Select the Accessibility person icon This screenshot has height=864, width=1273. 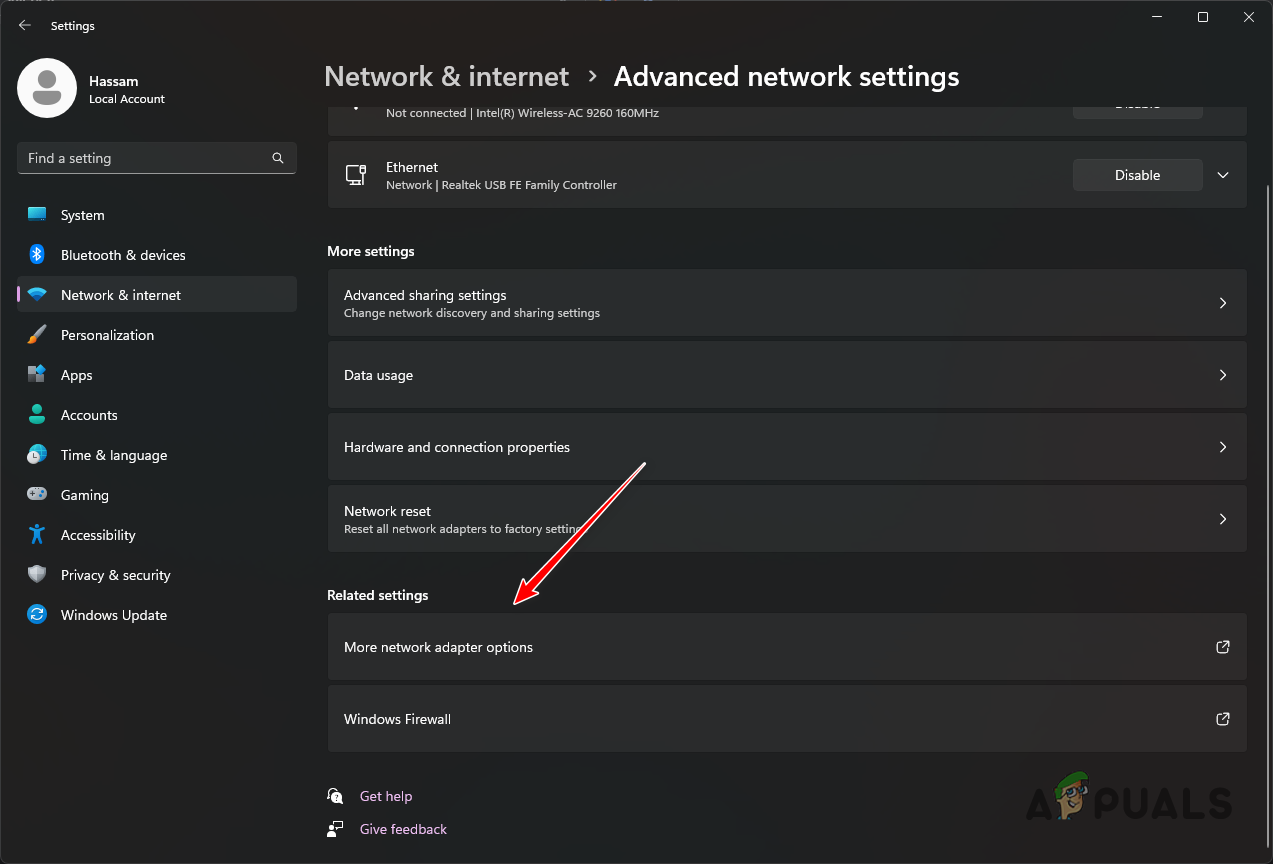tap(36, 534)
